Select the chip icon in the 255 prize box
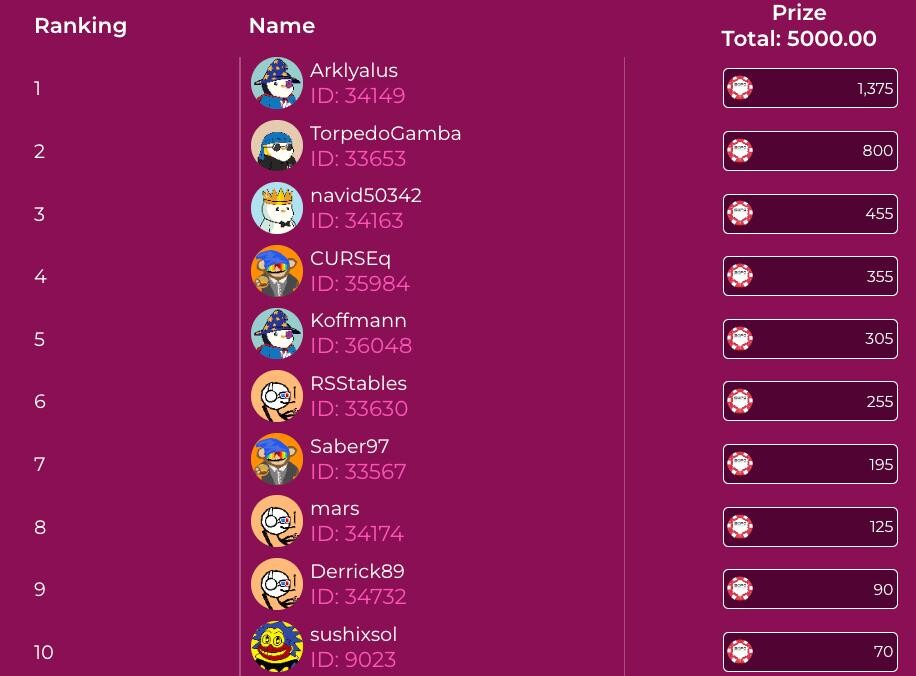Screen dimensions: 916x676 [x=740, y=401]
